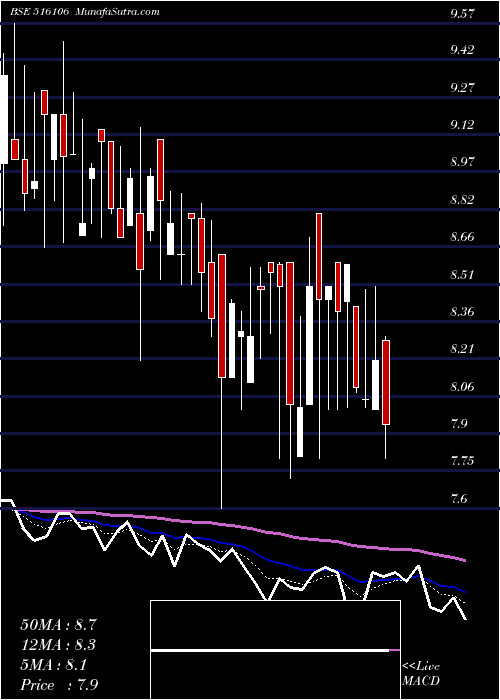This screenshot has width=500, height=700.
Task: Click the 8.51 price axis label
Action: point(462,274)
